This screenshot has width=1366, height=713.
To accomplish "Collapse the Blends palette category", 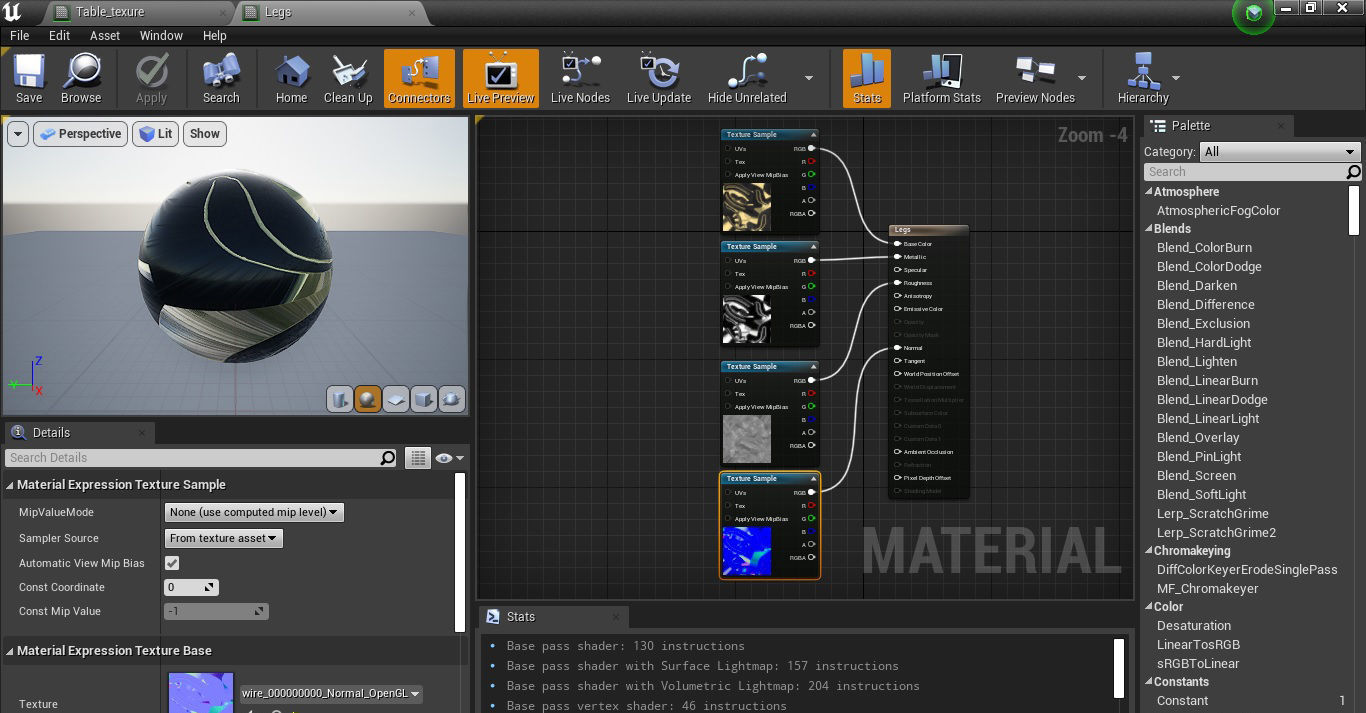I will point(1148,229).
